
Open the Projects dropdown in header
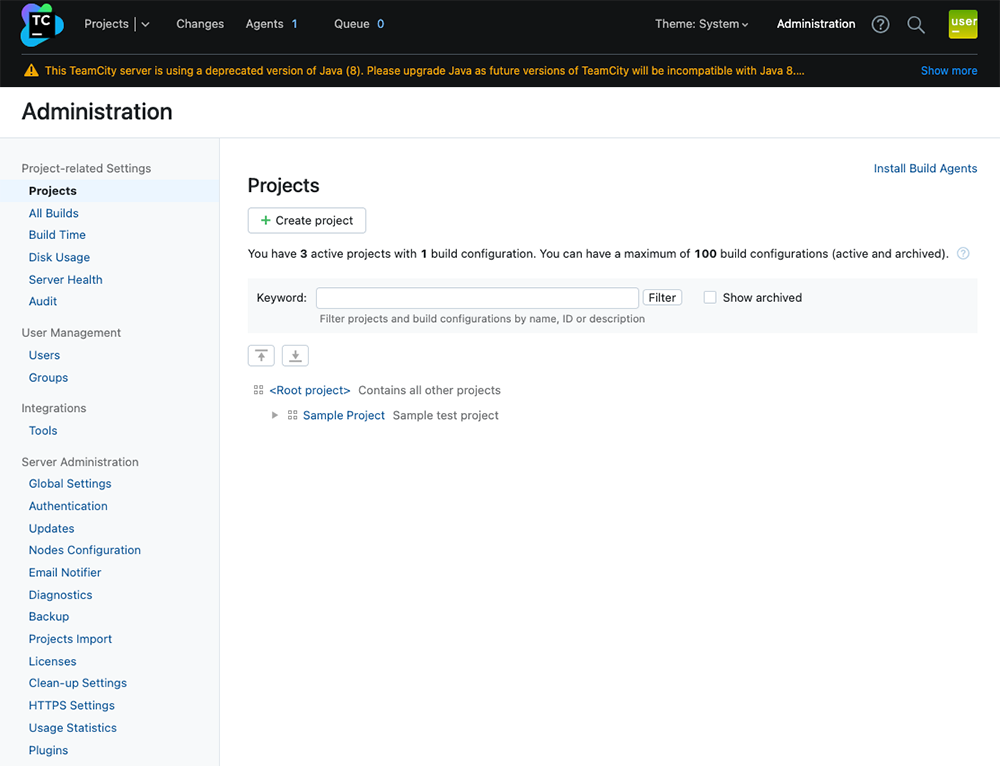pos(145,24)
